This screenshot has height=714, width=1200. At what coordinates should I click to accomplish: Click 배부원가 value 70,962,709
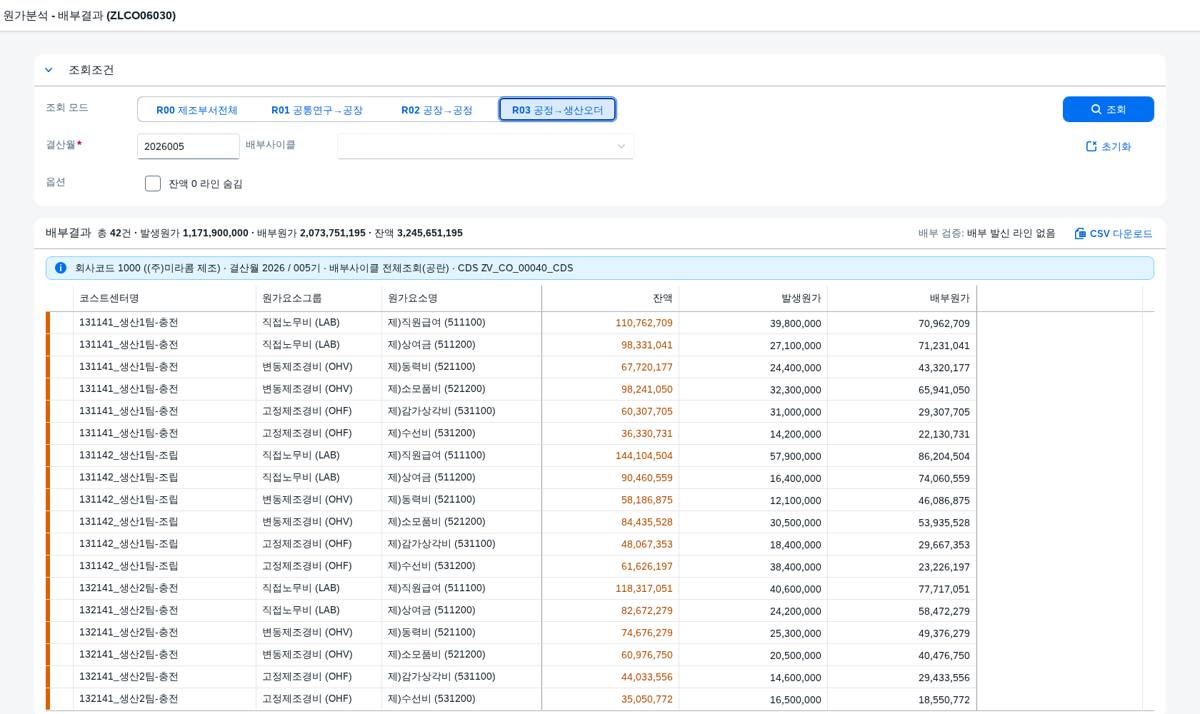944,323
